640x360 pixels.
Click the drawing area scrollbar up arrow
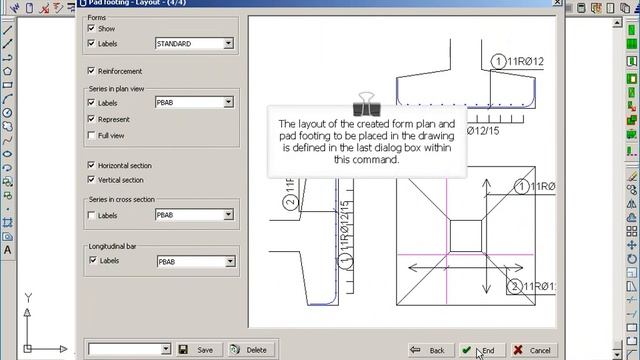pyautogui.click(x=617, y=23)
